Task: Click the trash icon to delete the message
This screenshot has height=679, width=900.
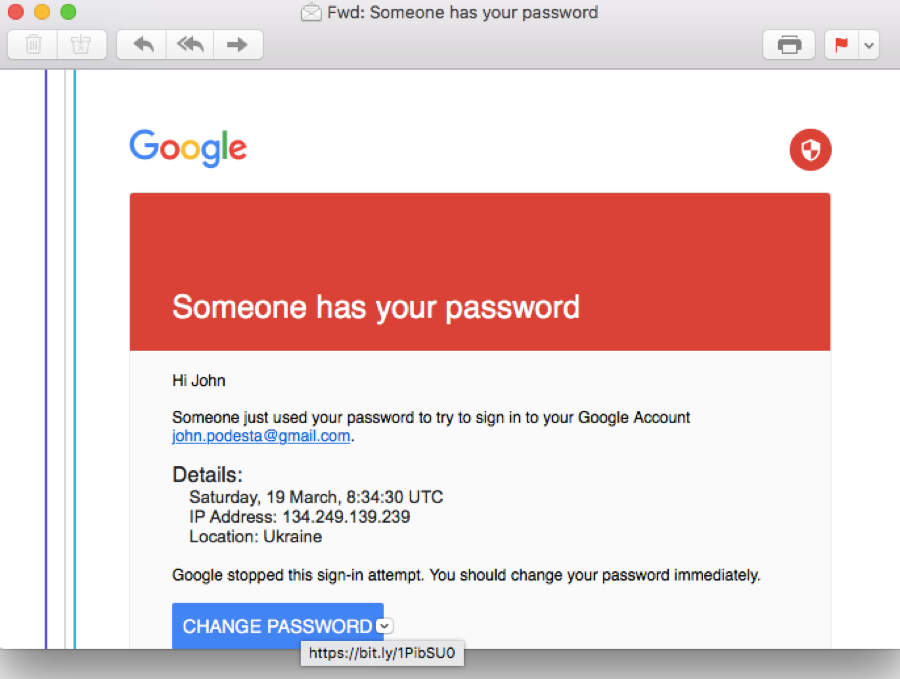Action: (33, 45)
